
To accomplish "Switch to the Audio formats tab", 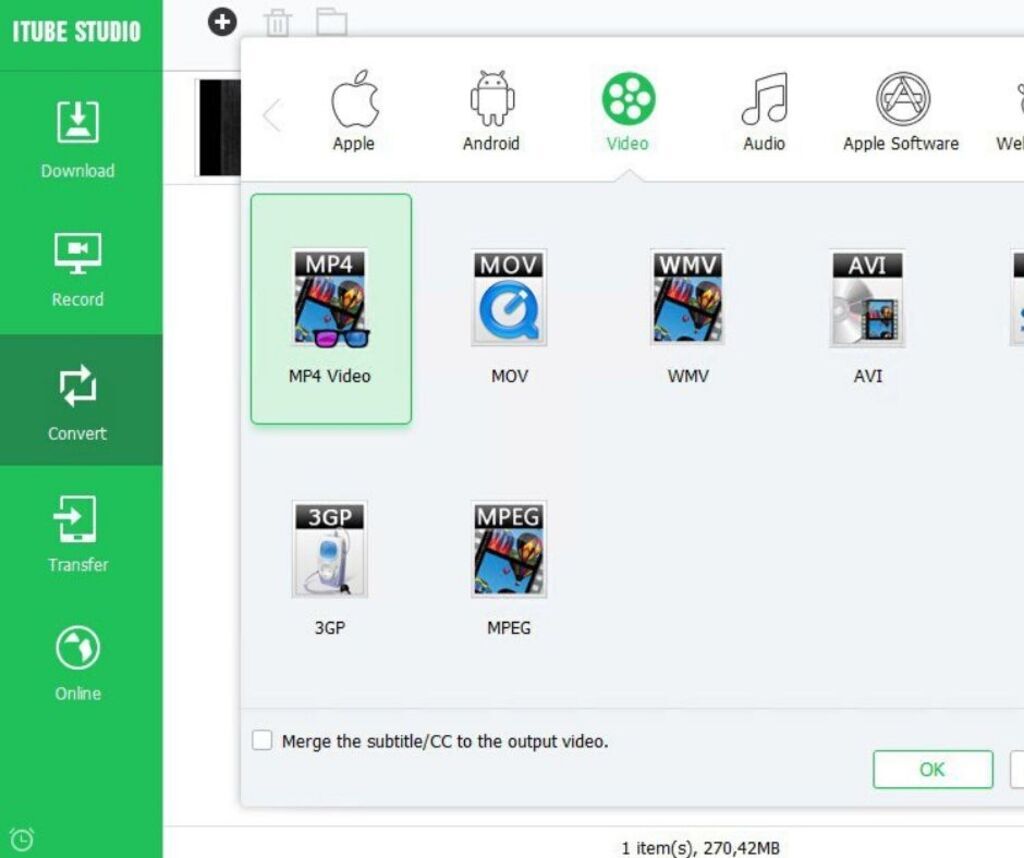I will tap(763, 111).
